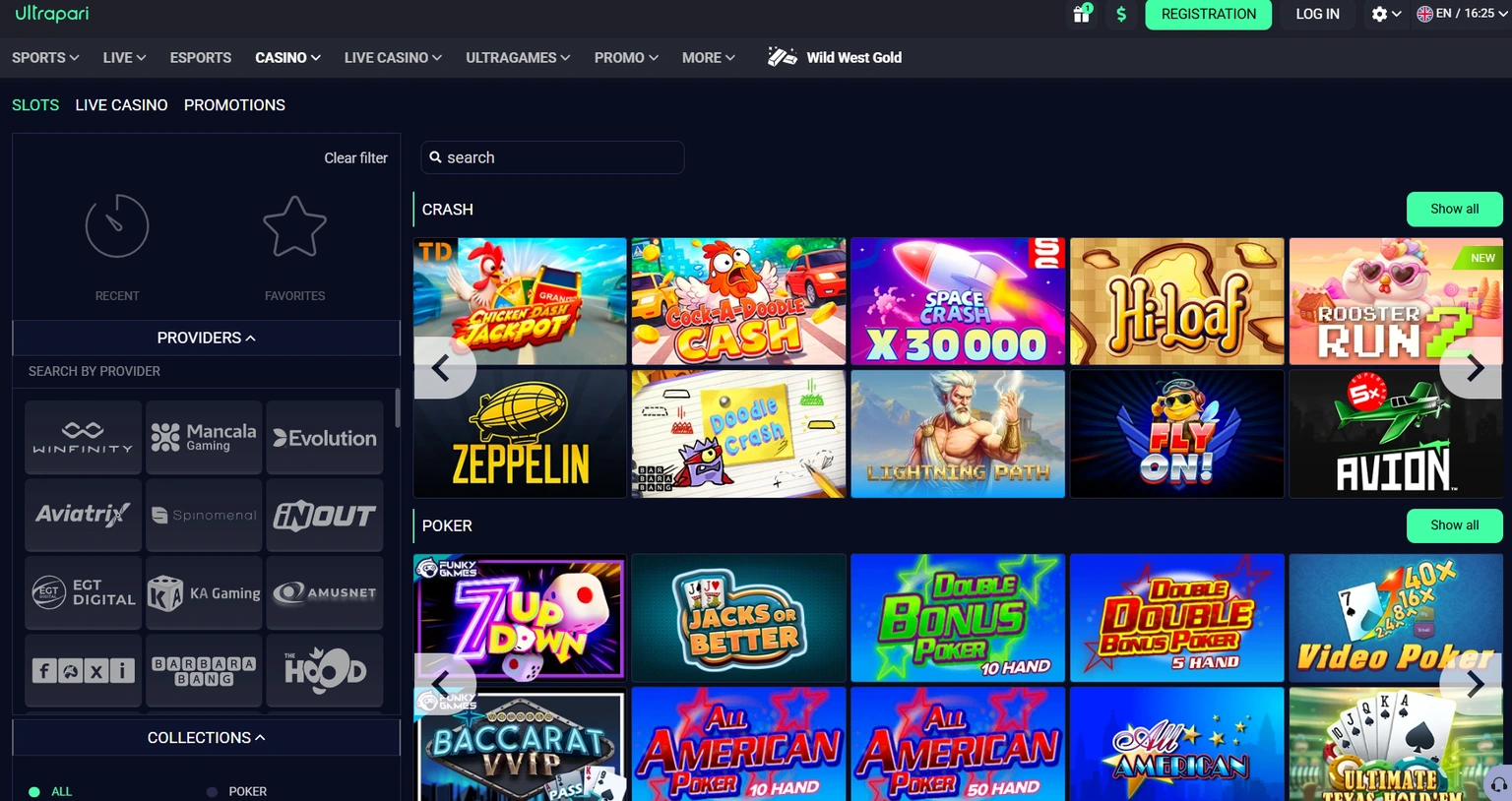Screen dimensions: 1512x801
Task: Expand the Live Casino menu
Action: click(393, 57)
